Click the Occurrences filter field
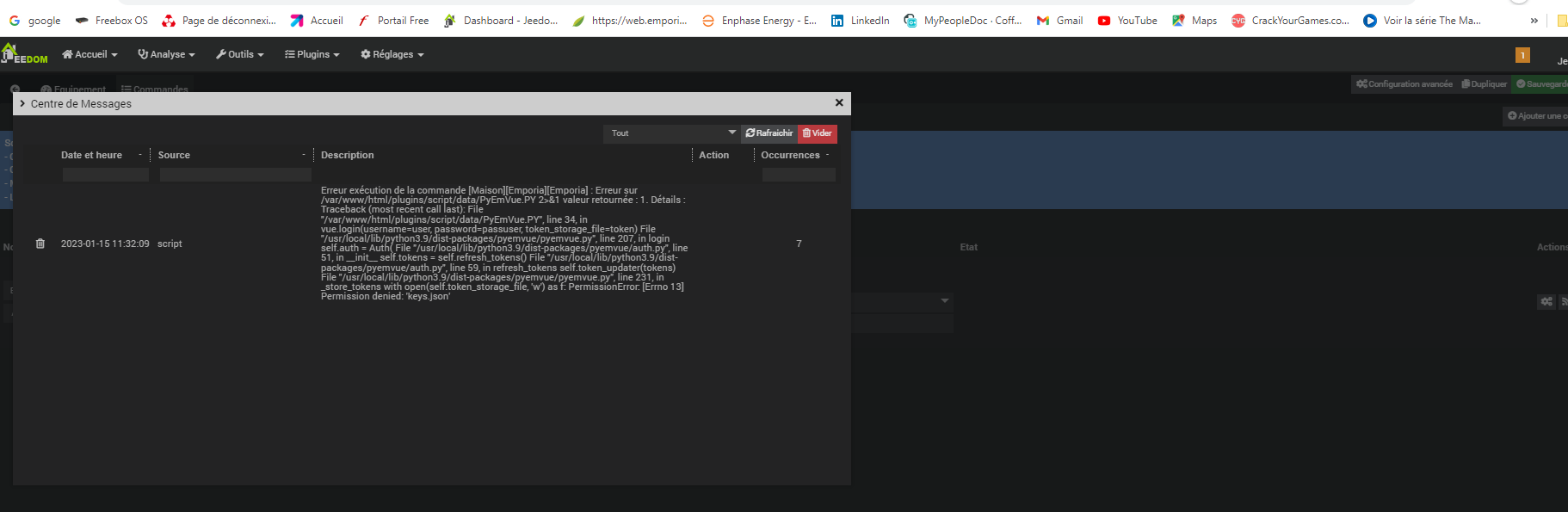The height and width of the screenshot is (512, 1568). (798, 175)
